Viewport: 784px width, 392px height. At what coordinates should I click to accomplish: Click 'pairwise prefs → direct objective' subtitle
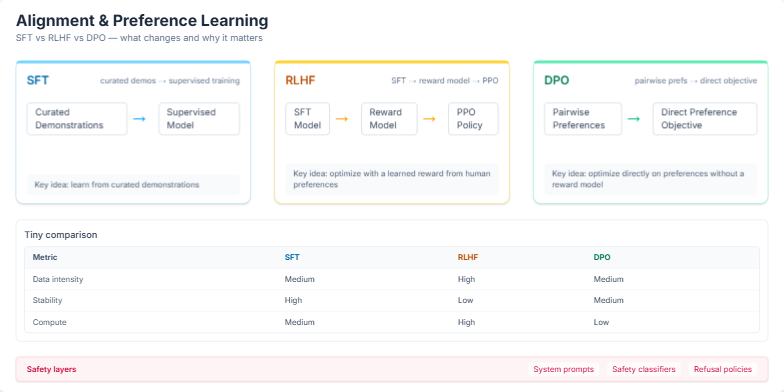pyautogui.click(x=696, y=81)
